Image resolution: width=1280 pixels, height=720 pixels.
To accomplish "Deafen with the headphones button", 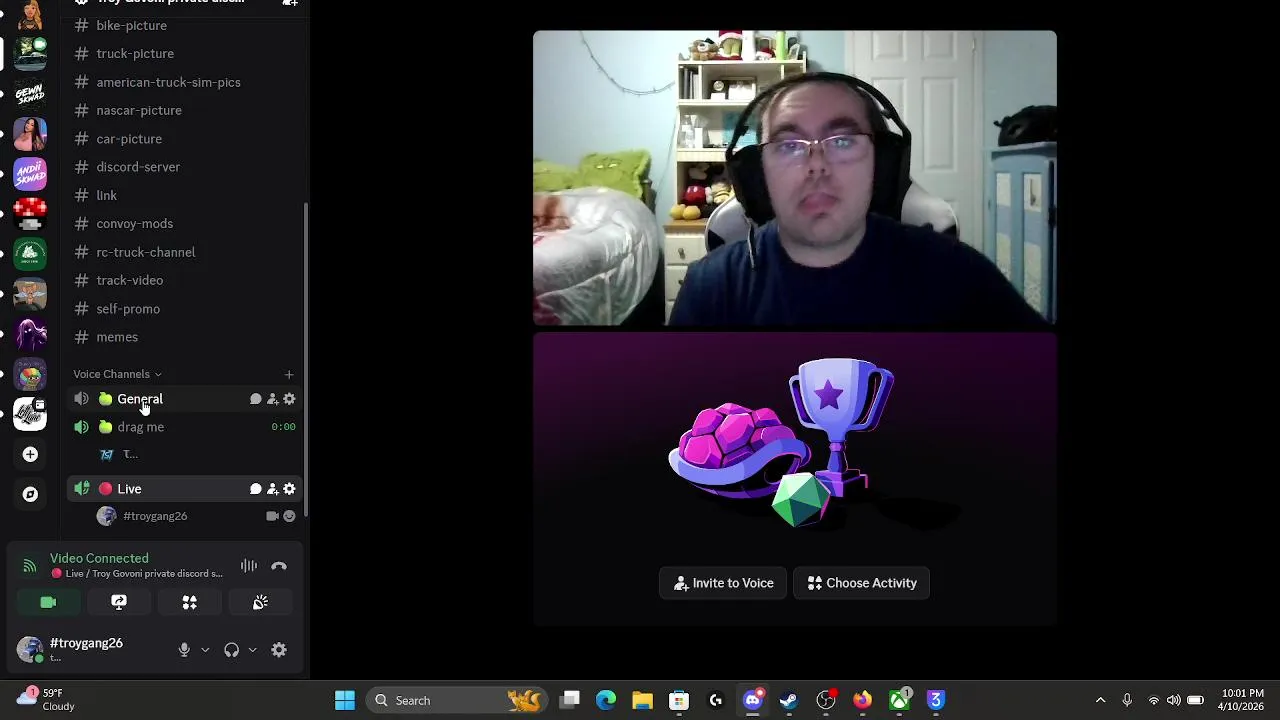I will tap(232, 650).
